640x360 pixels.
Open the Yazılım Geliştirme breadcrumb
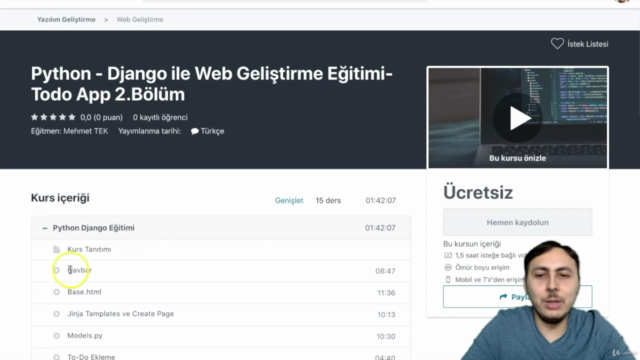[x=66, y=20]
